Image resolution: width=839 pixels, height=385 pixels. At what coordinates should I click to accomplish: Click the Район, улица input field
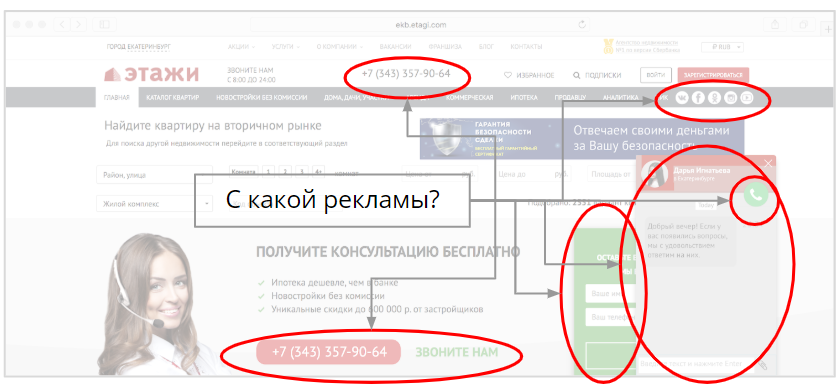coord(155,175)
